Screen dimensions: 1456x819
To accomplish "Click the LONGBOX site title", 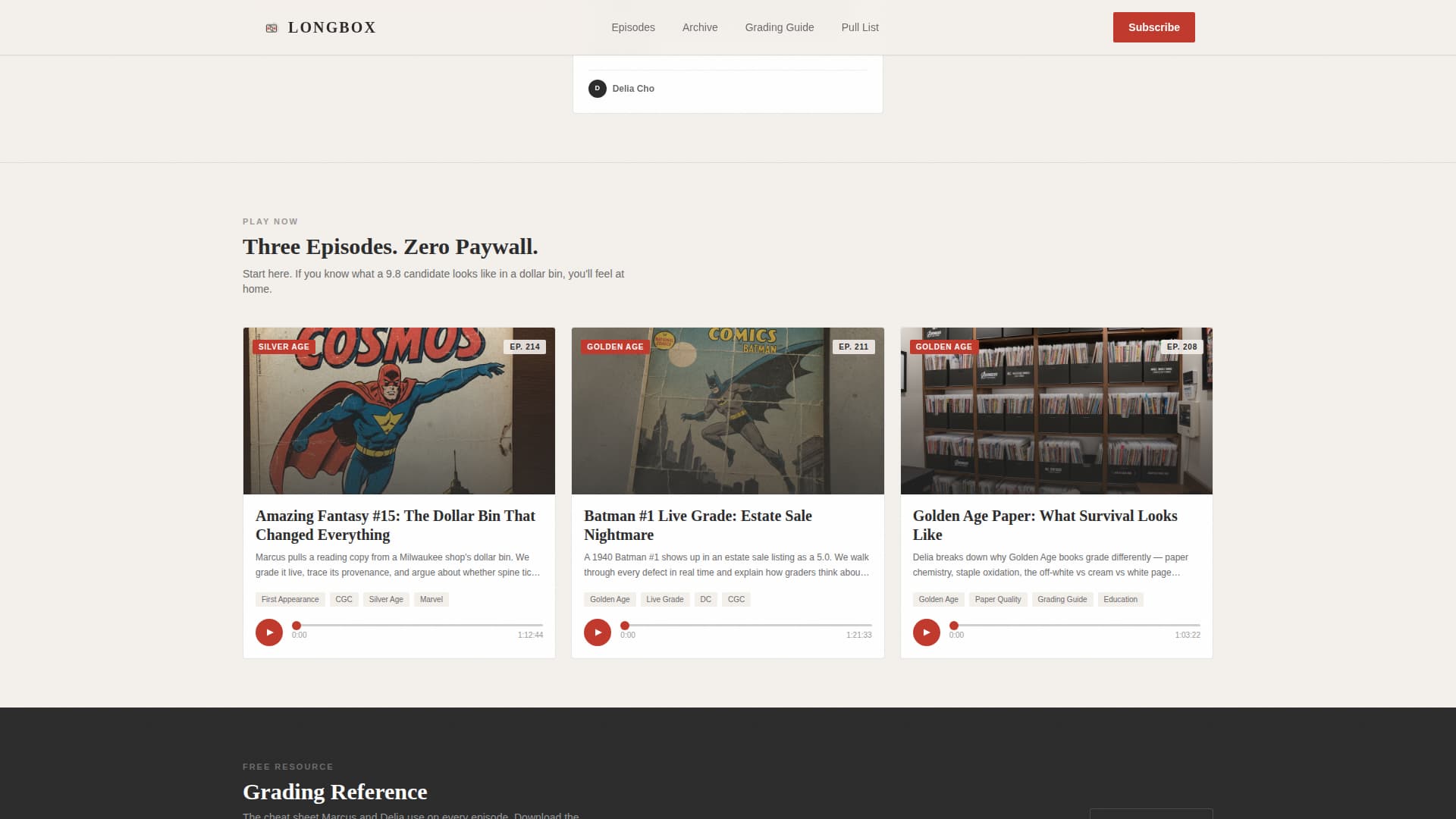I will point(332,27).
